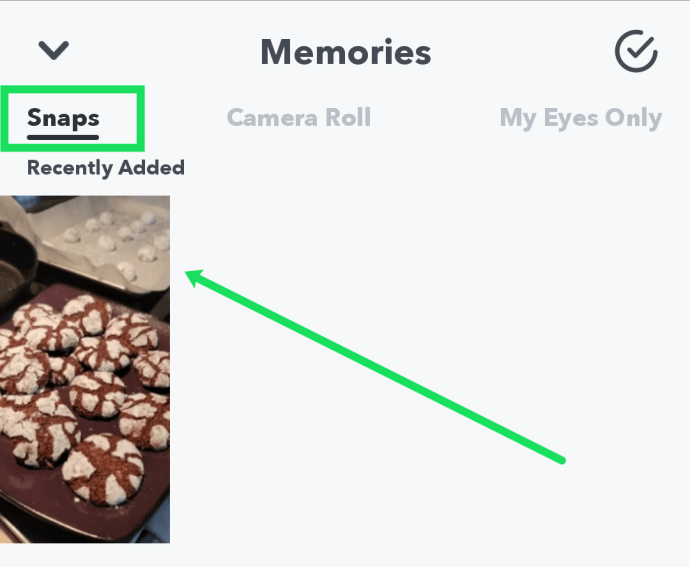
Task: Close Memories with the down chevron
Action: pos(52,50)
